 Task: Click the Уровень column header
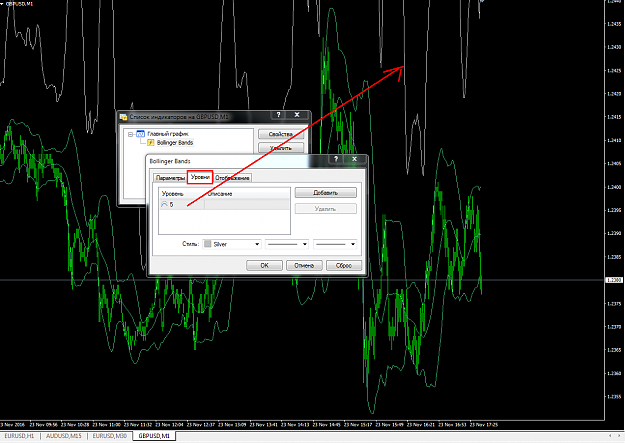click(182, 193)
